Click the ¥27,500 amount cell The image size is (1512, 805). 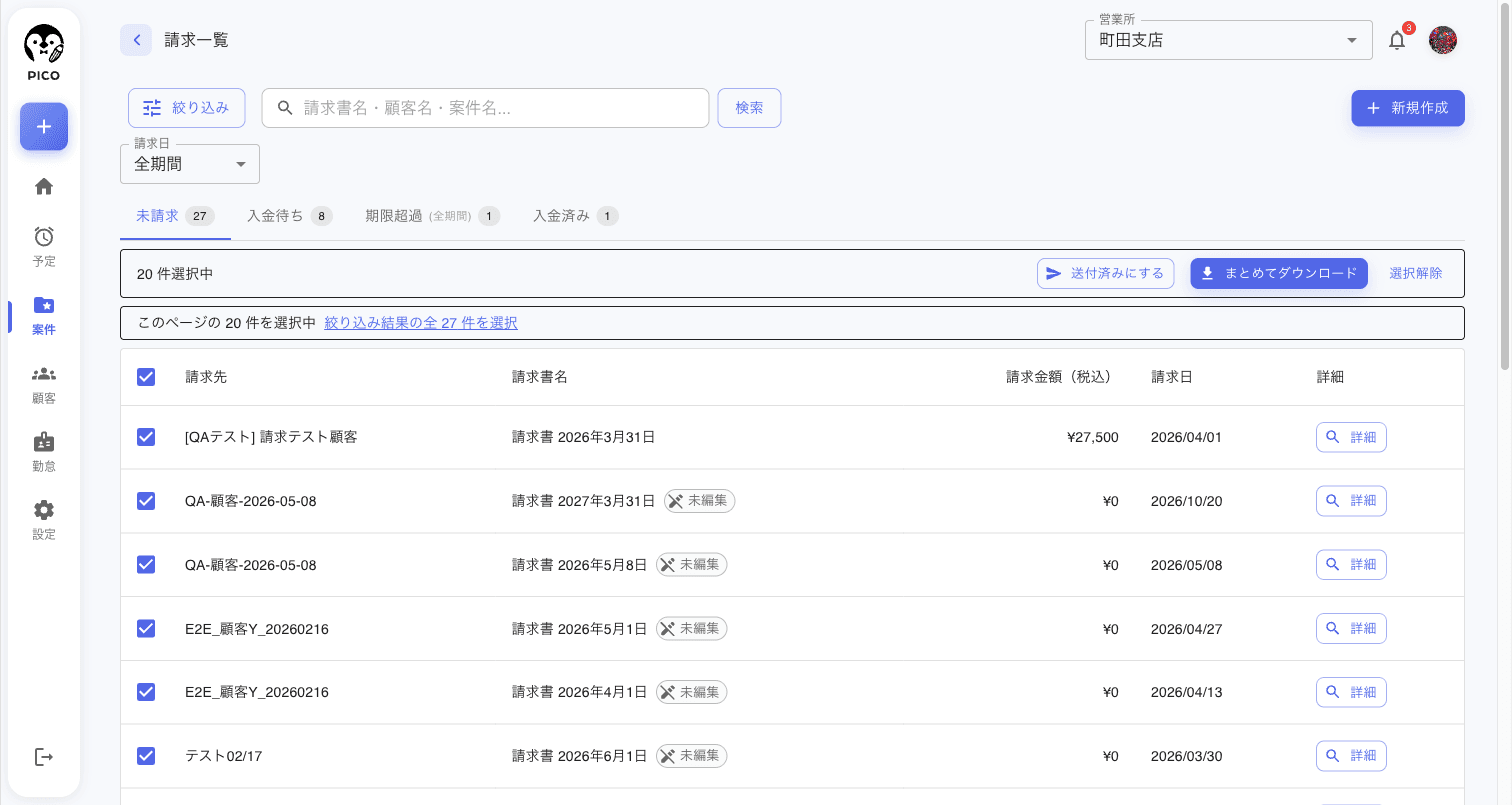[1093, 437]
